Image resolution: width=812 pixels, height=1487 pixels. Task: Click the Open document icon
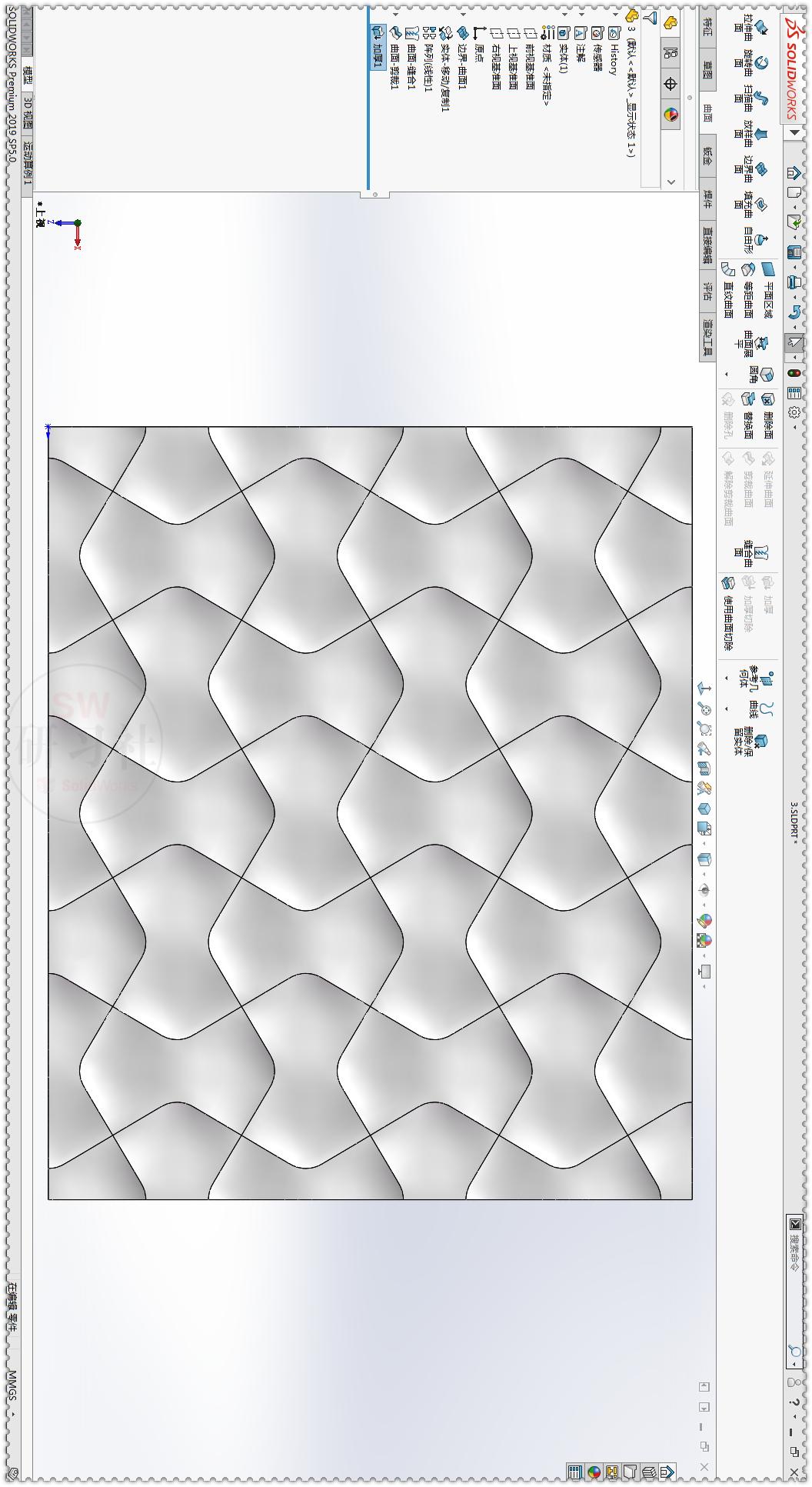pos(794,222)
